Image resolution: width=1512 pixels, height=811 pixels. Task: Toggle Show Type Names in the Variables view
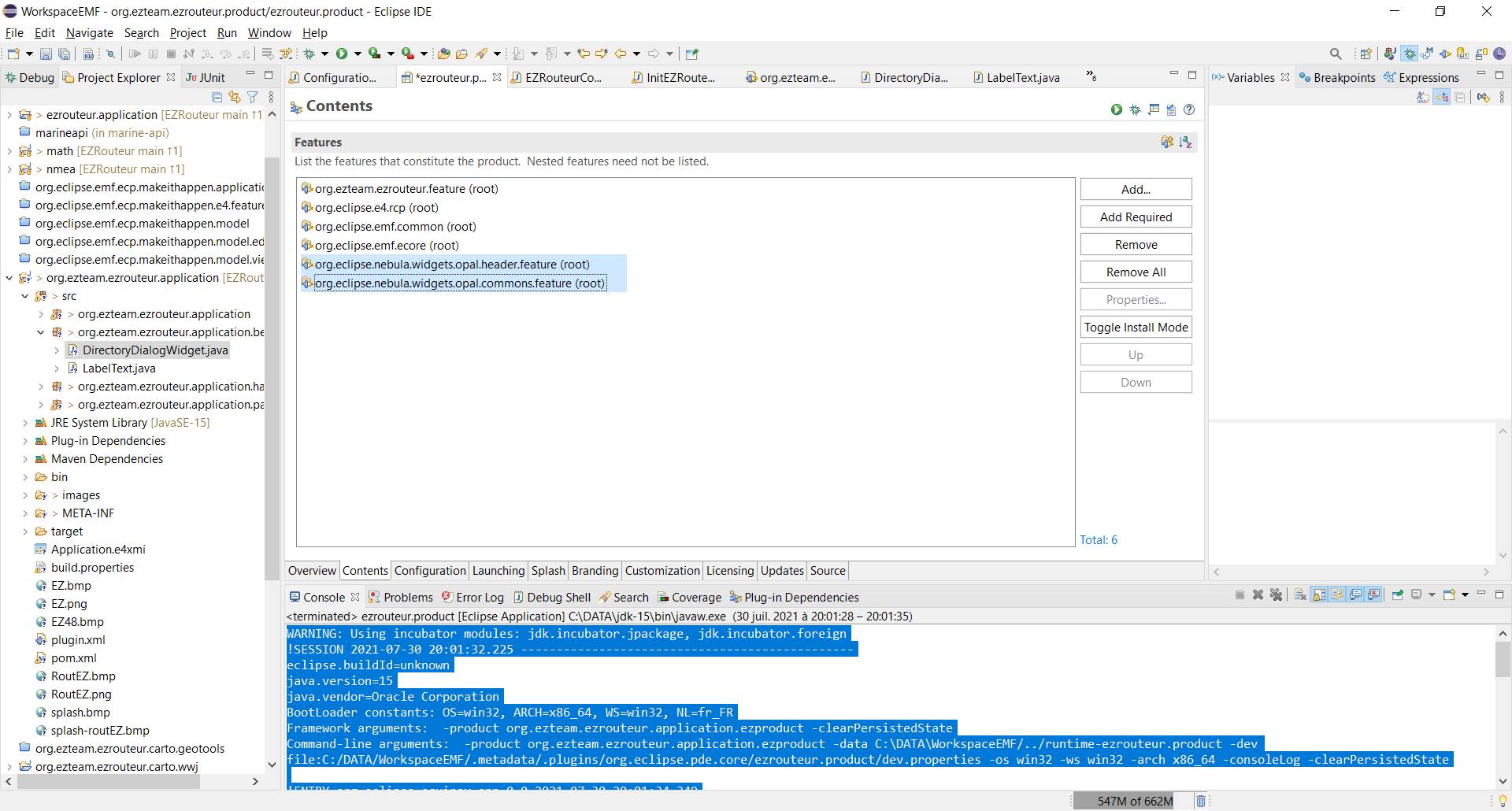pyautogui.click(x=1423, y=98)
